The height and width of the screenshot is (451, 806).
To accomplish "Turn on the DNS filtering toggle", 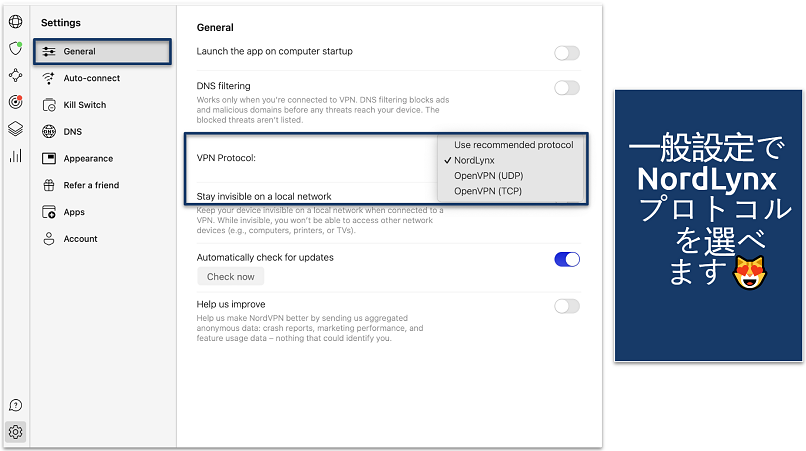I will click(566, 88).
